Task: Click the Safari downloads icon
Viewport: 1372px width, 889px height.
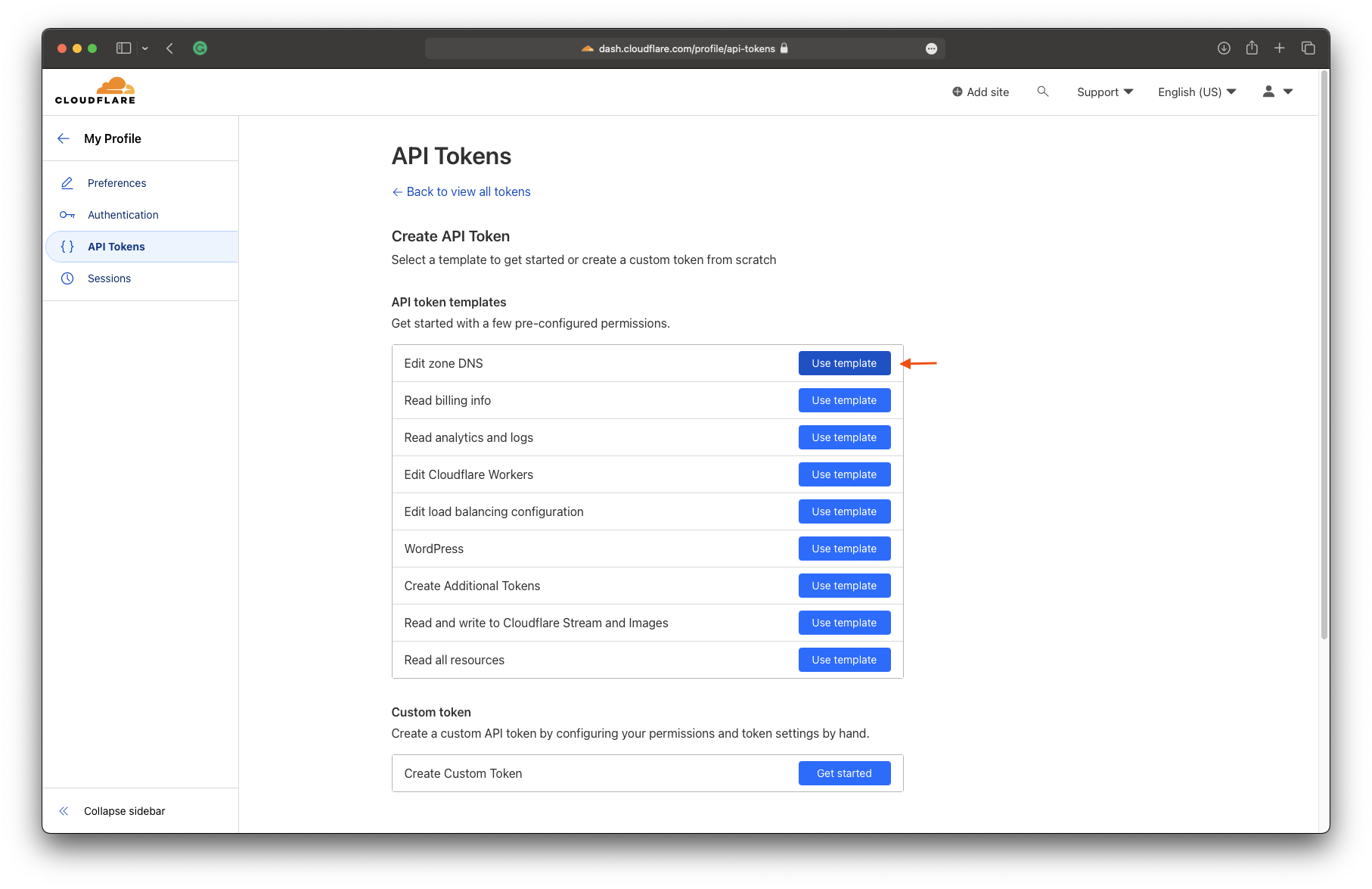Action: tap(1223, 48)
